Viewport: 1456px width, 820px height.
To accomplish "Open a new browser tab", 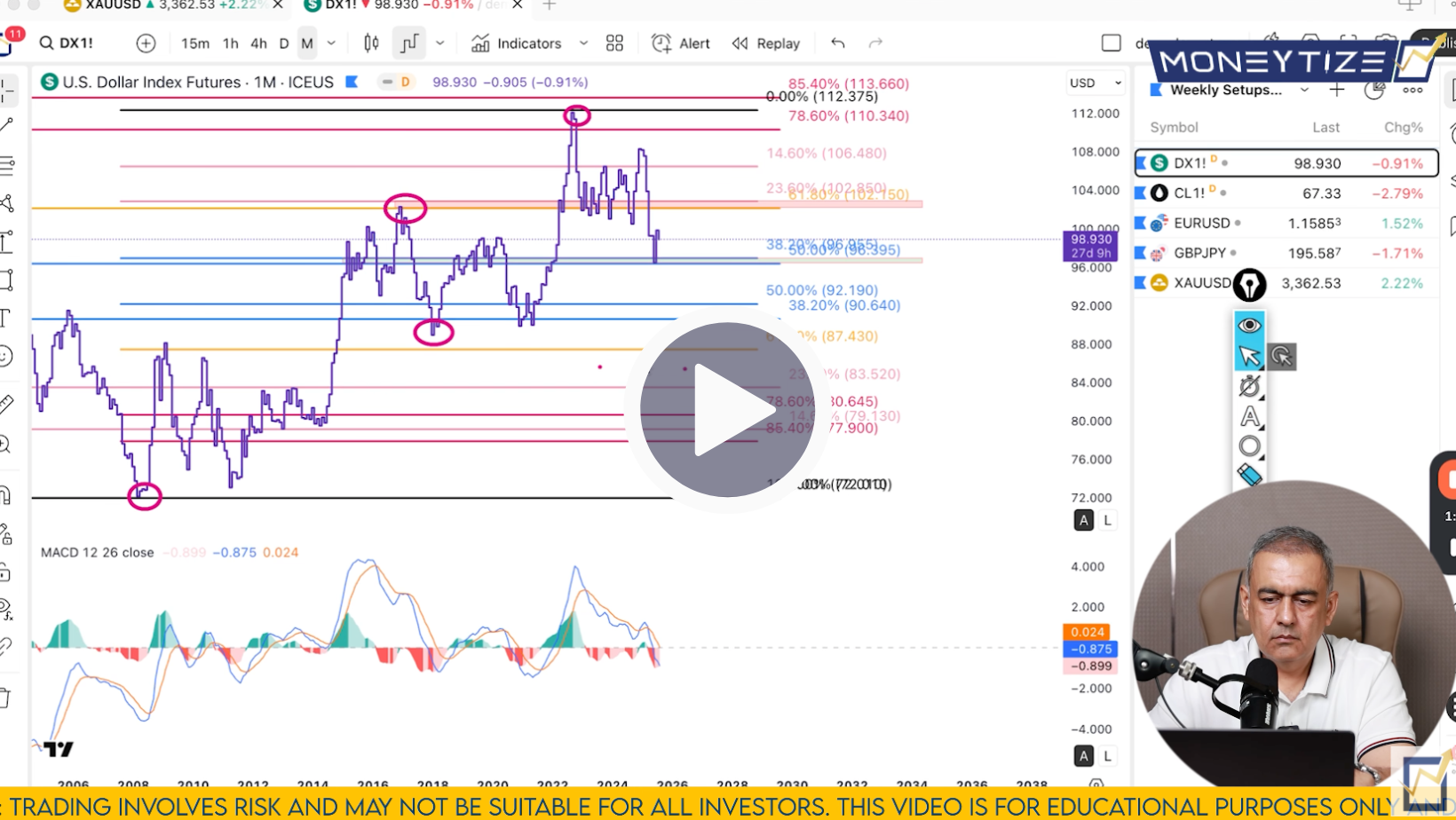I will pyautogui.click(x=549, y=5).
